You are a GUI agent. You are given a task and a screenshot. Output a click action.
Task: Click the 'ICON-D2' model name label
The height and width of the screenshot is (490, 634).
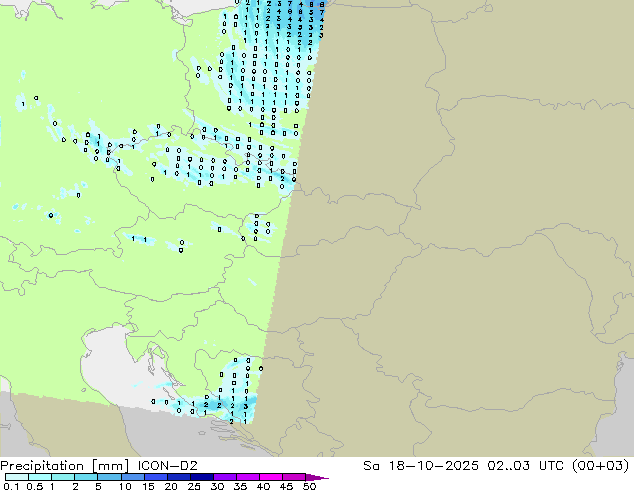click(x=167, y=466)
